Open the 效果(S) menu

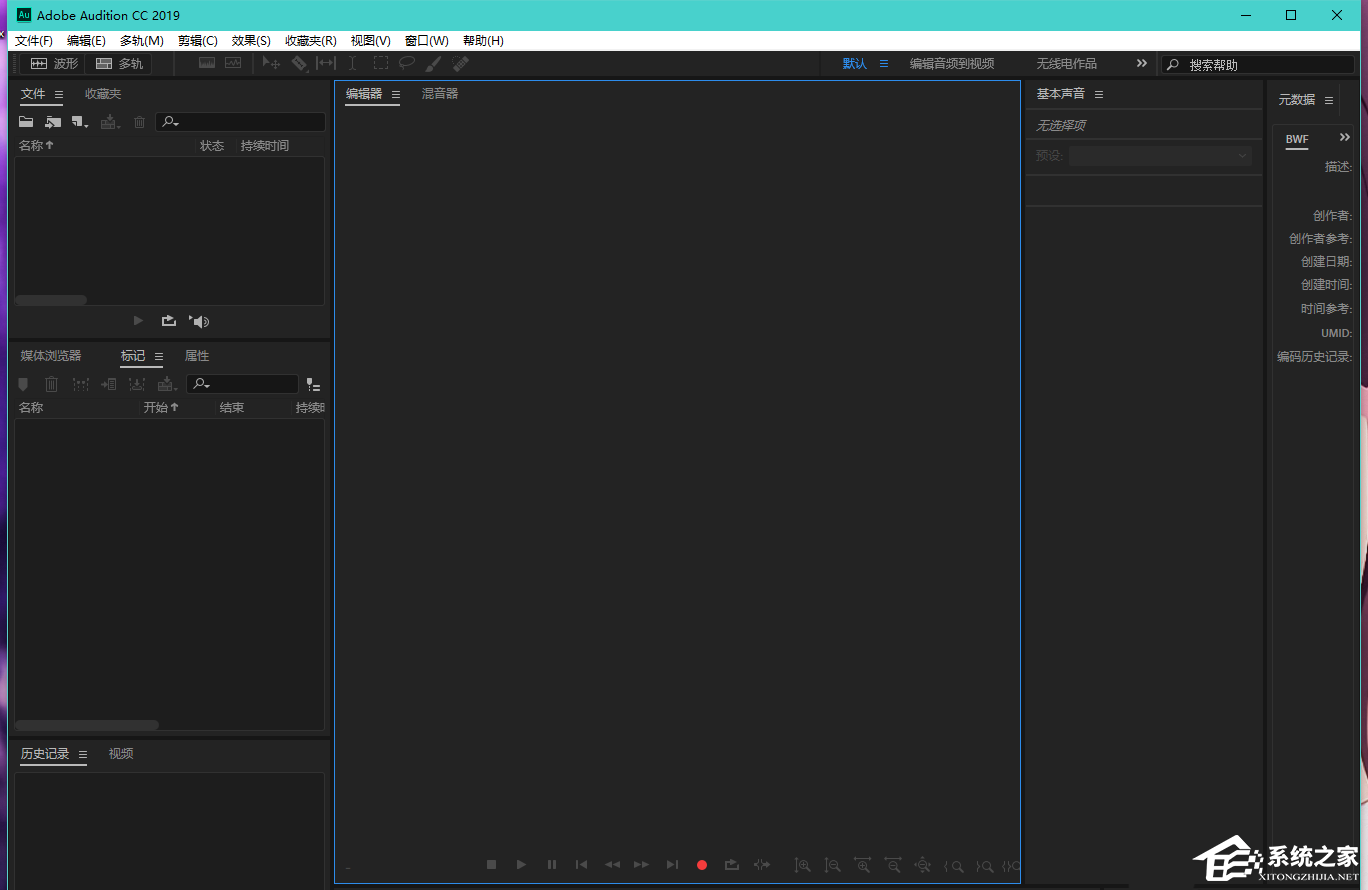coord(250,40)
